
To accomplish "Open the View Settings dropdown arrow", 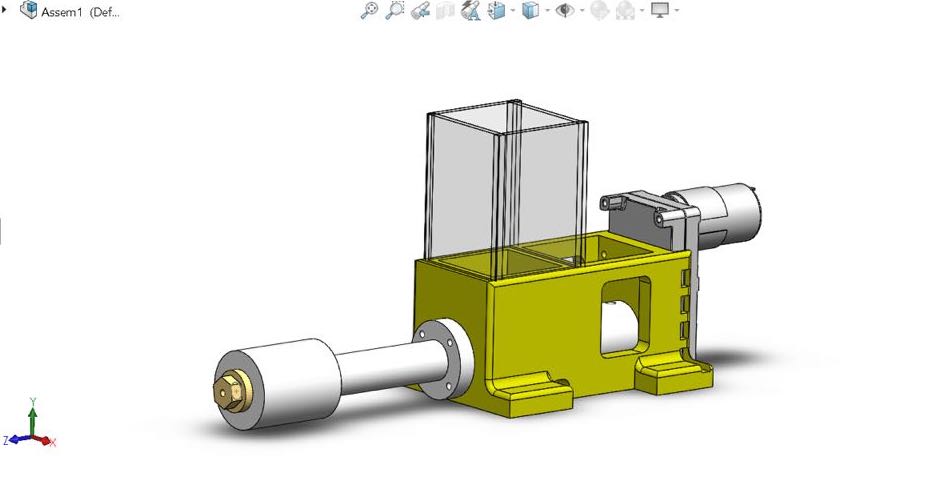I will pyautogui.click(x=677, y=10).
